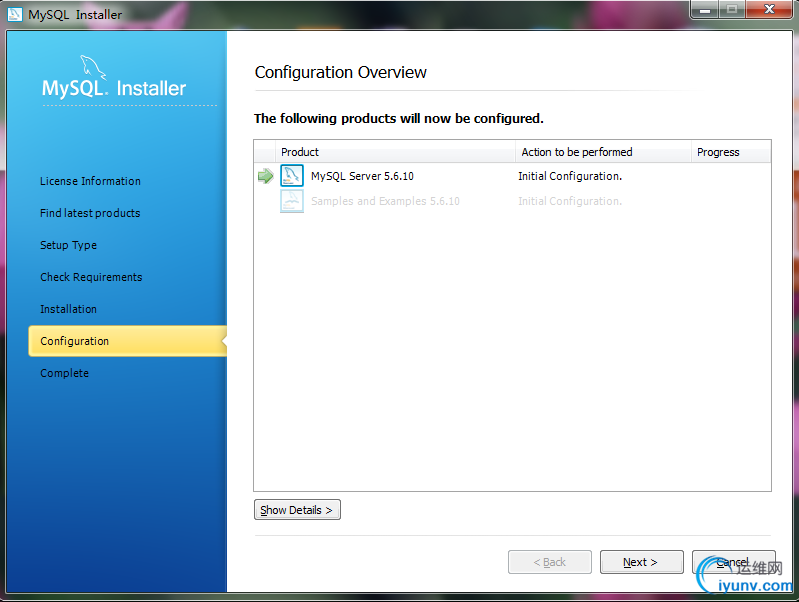Click the Configuration Overview heading
The image size is (799, 602).
click(340, 72)
